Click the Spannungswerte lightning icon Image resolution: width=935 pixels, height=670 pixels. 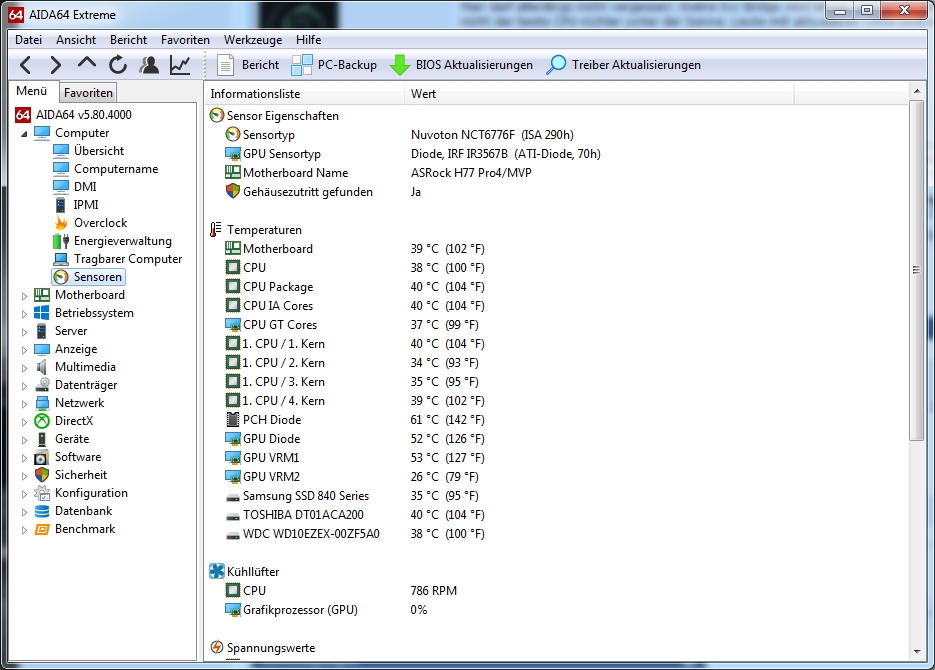[217, 647]
